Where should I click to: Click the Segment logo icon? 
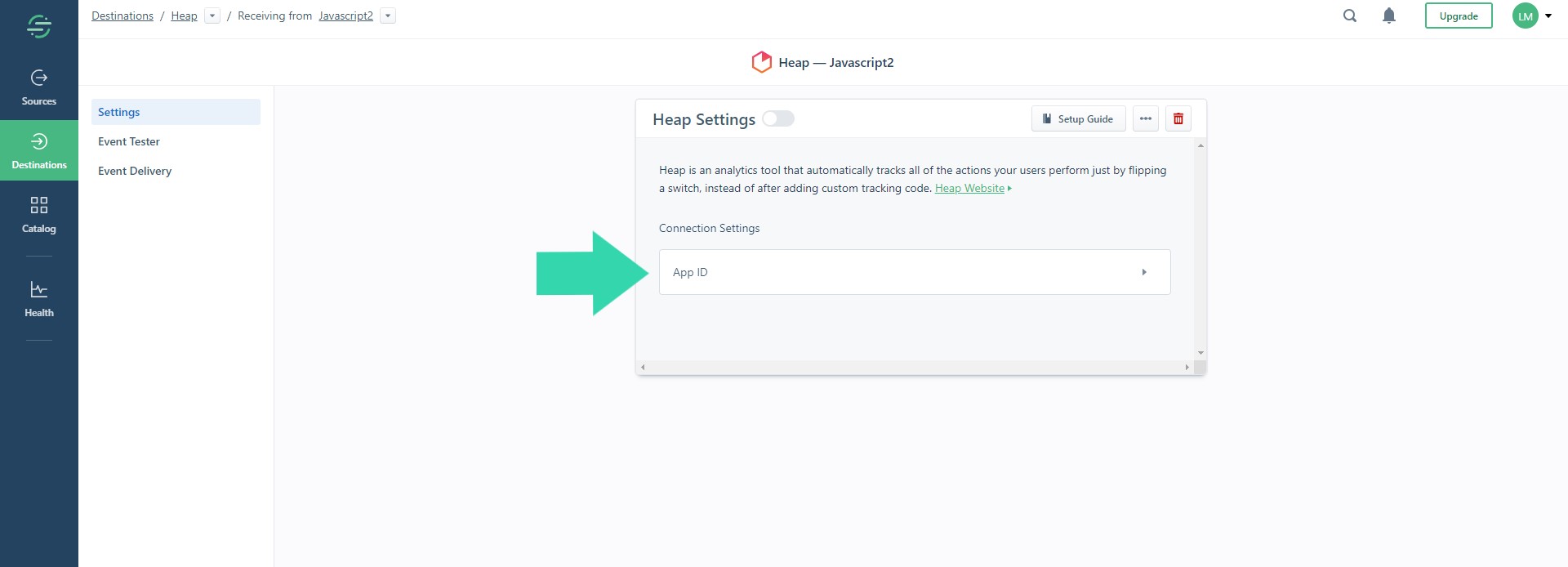click(x=38, y=26)
